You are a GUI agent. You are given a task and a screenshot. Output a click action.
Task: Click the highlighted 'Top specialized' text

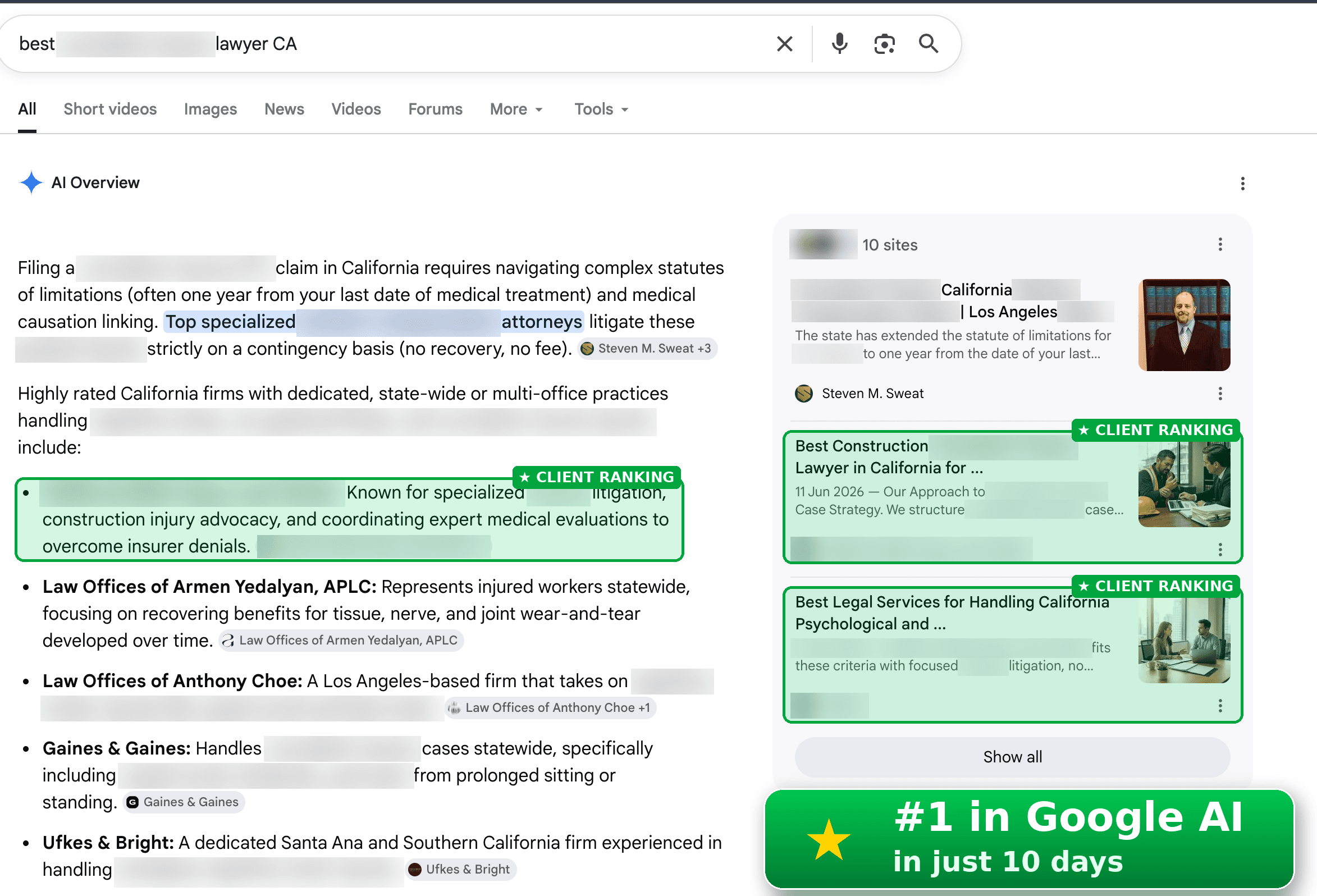[230, 321]
